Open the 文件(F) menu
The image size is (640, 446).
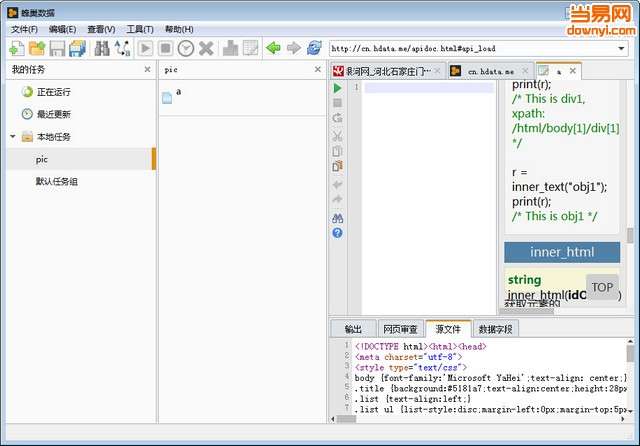click(23, 30)
